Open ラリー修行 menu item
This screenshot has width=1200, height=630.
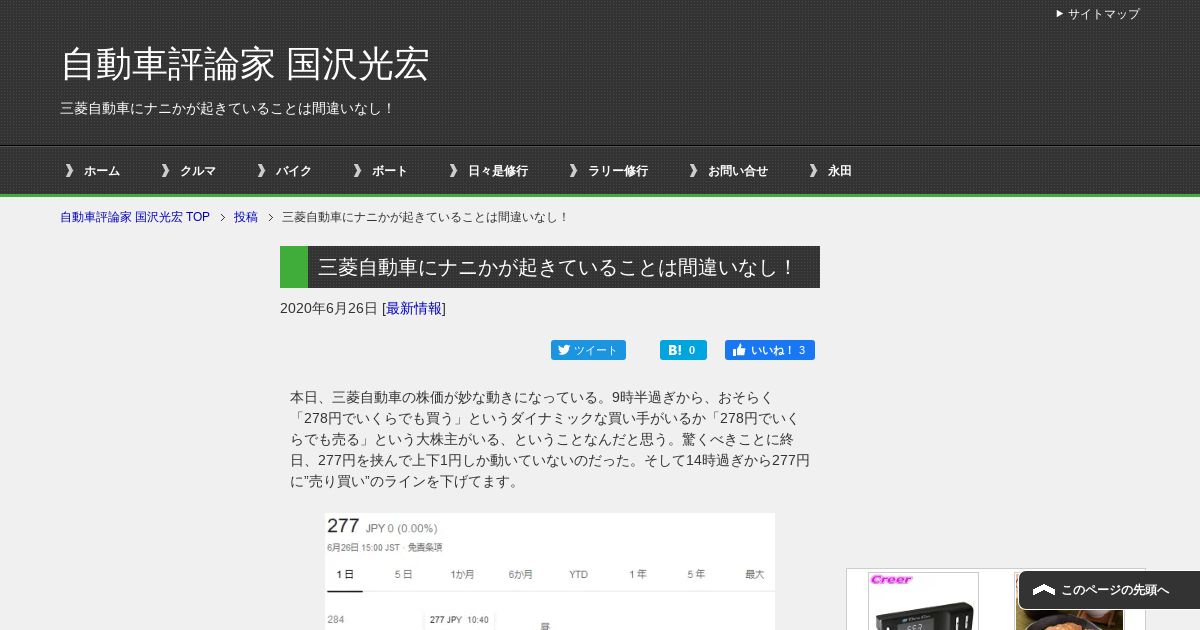coord(608,171)
